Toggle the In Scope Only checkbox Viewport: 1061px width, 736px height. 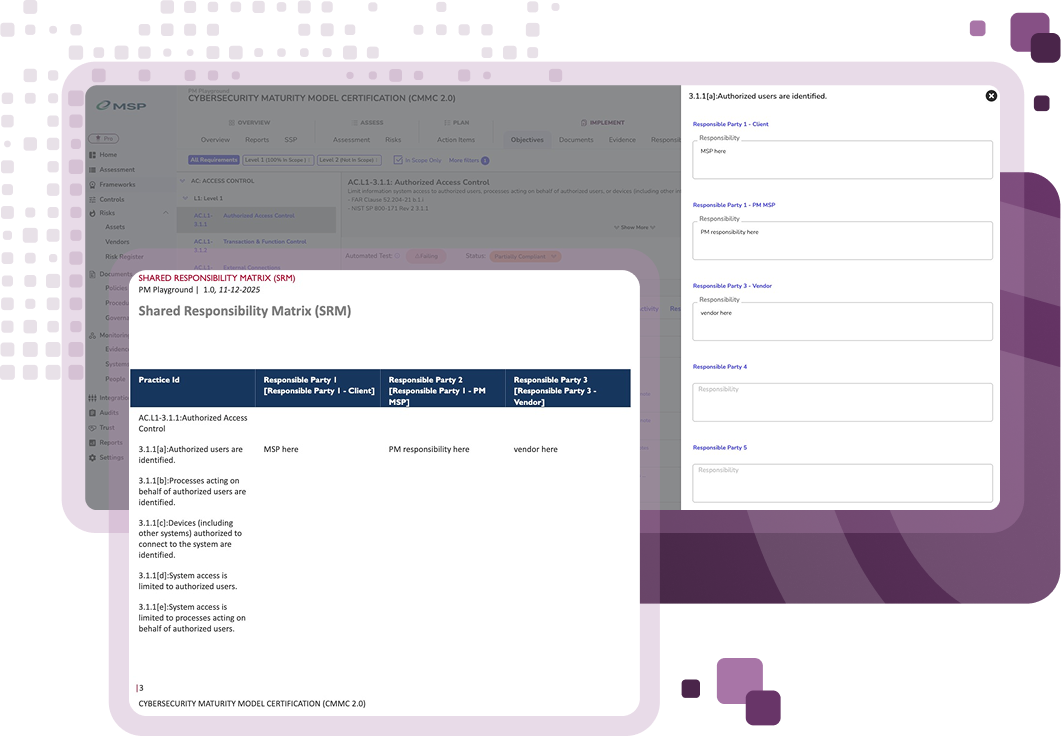pyautogui.click(x=398, y=160)
